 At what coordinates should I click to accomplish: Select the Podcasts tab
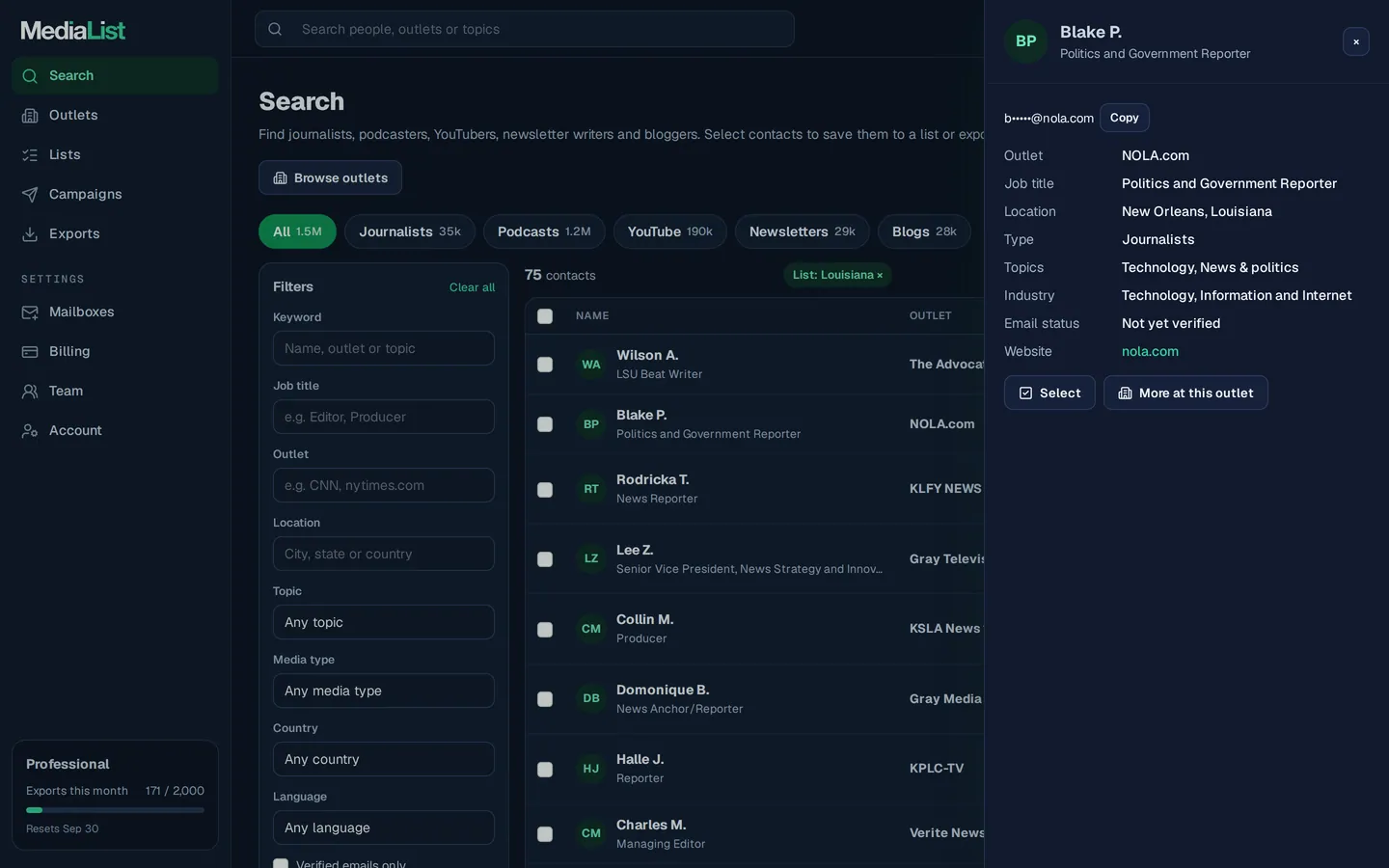coord(544,231)
